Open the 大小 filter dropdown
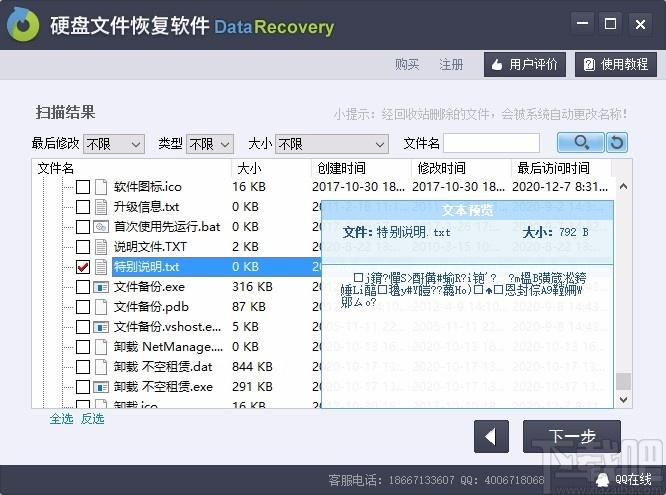 point(332,144)
